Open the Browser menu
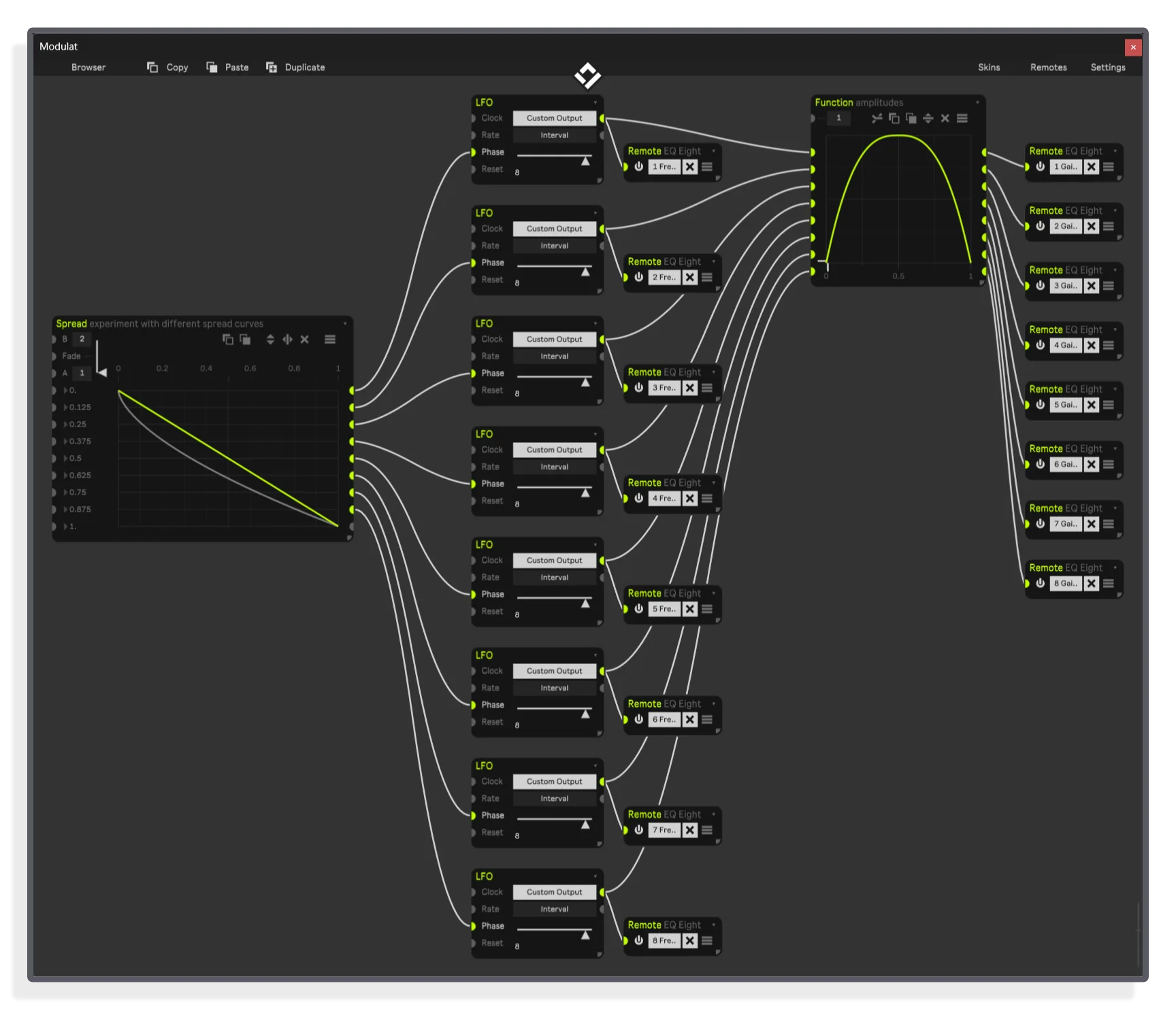The width and height of the screenshot is (1176, 1009). click(x=88, y=67)
